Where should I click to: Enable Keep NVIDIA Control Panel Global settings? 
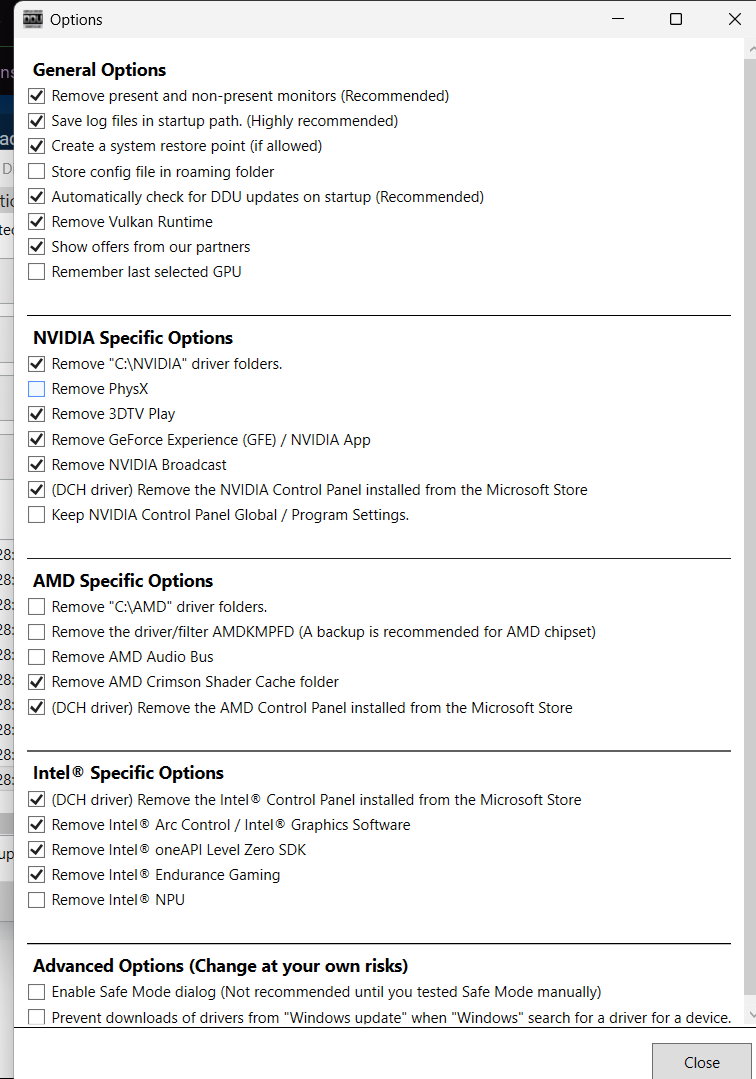(37, 515)
